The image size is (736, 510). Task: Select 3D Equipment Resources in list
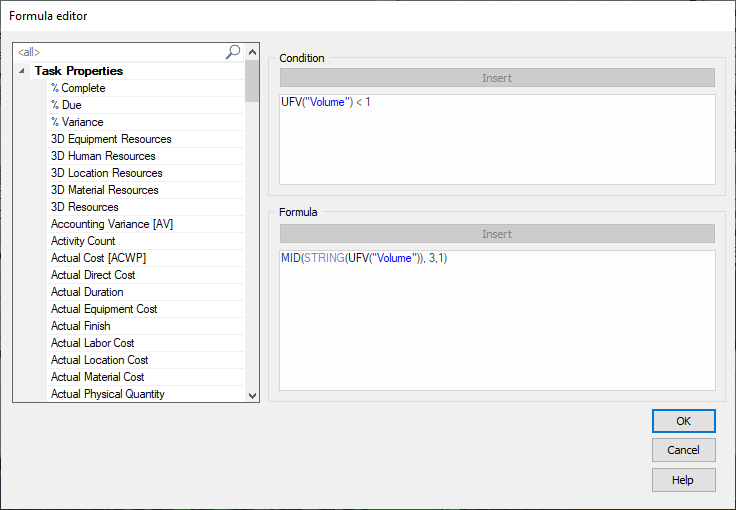click(111, 139)
